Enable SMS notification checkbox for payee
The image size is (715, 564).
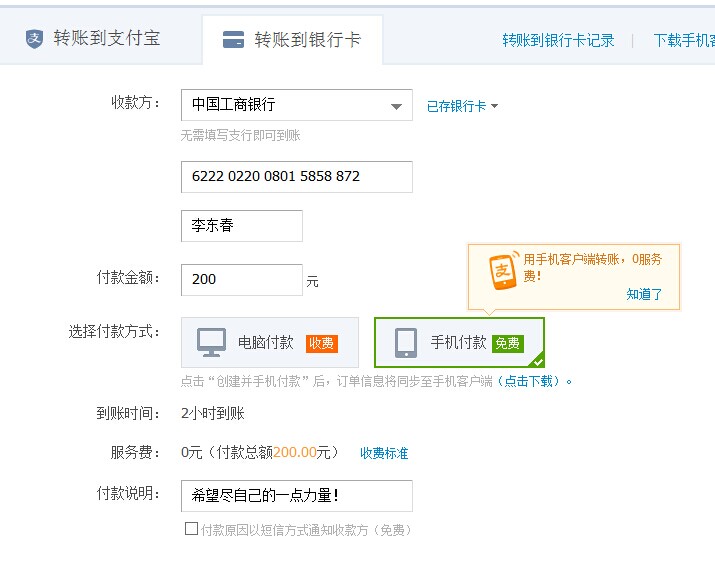click(191, 529)
